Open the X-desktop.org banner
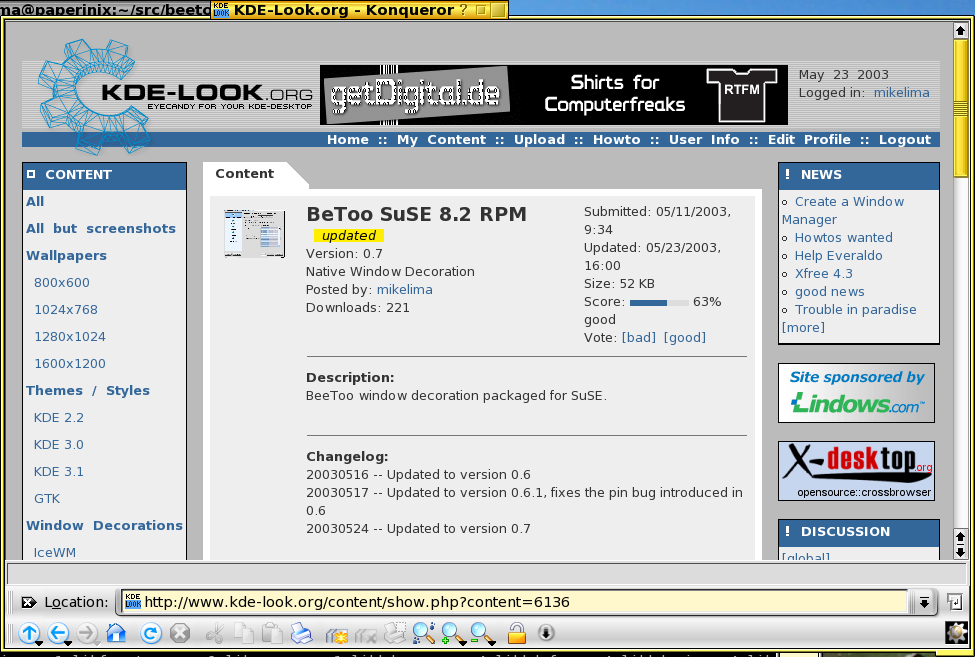Image resolution: width=975 pixels, height=657 pixels. [856, 471]
